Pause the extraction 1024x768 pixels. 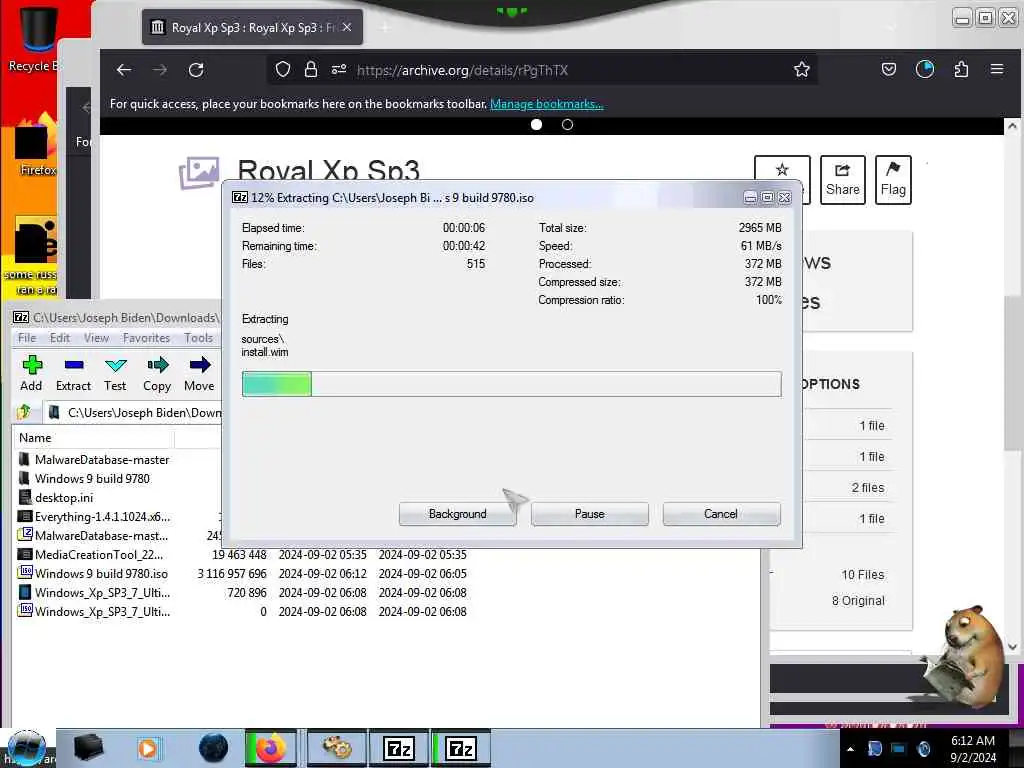click(x=589, y=514)
